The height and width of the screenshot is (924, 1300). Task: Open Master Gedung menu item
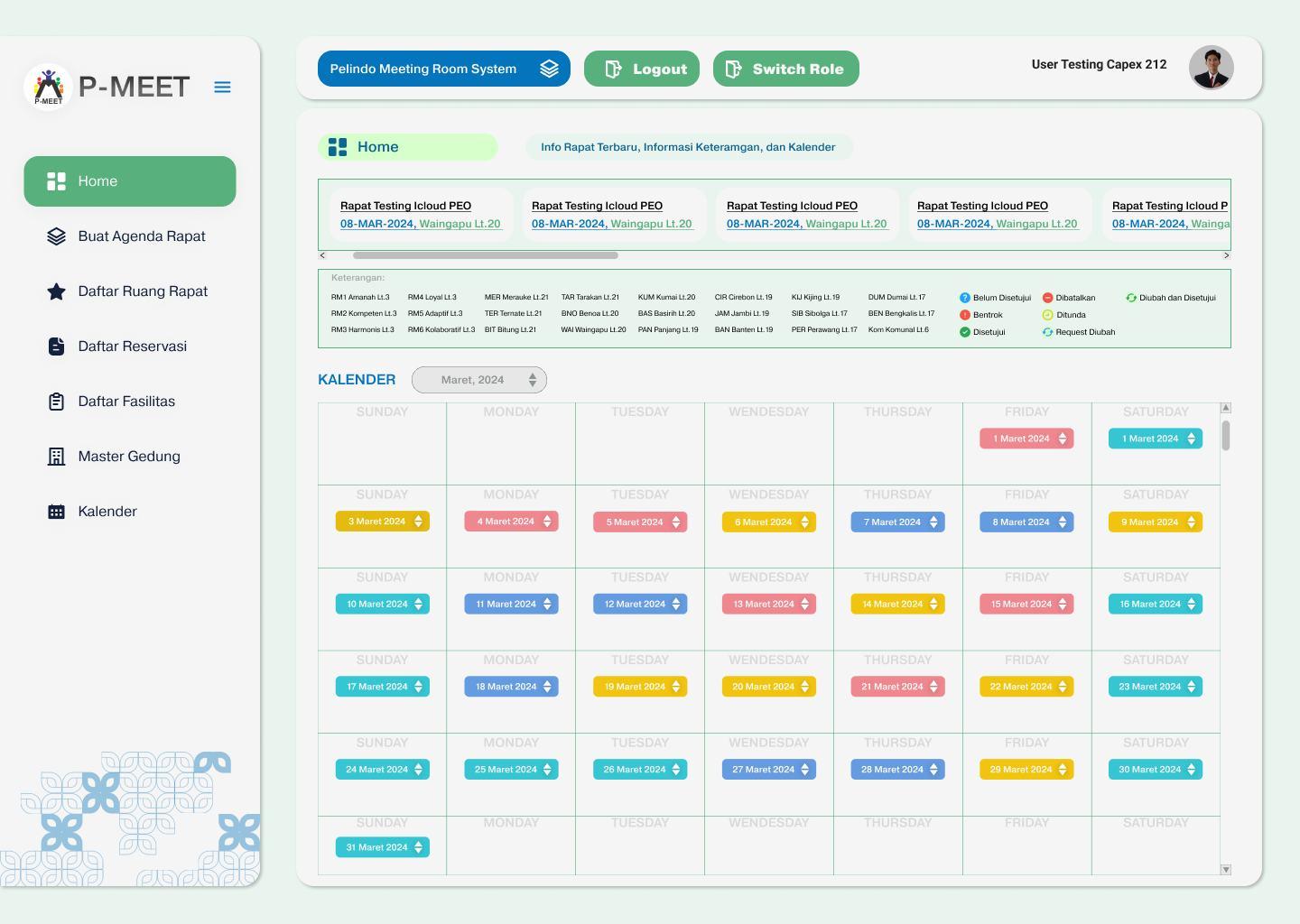click(130, 457)
